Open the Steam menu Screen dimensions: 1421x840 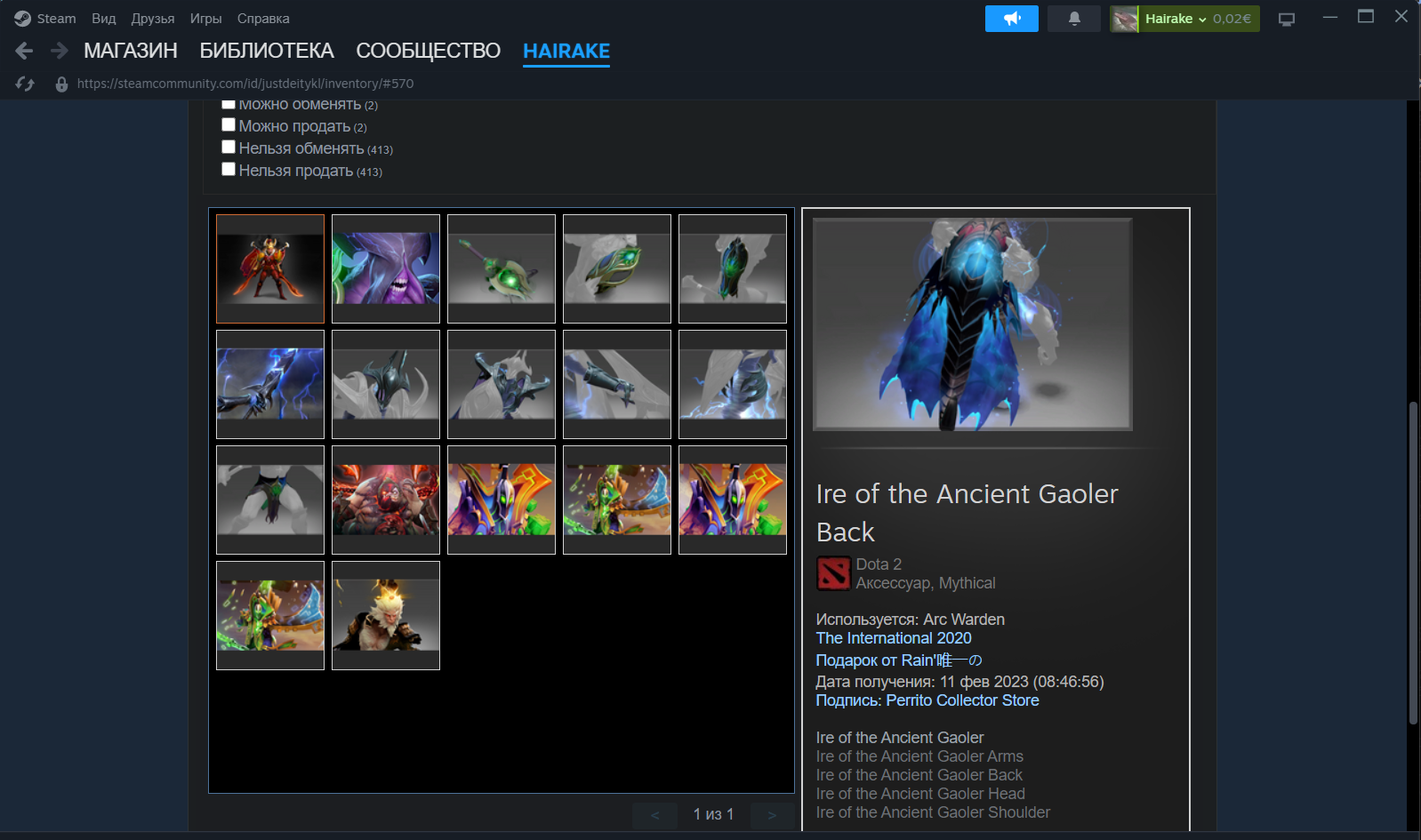point(56,19)
